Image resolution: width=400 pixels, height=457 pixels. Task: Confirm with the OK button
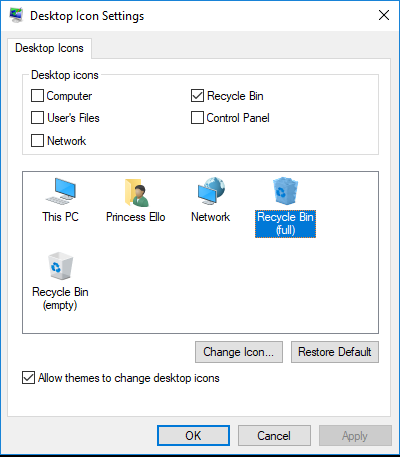tap(193, 436)
